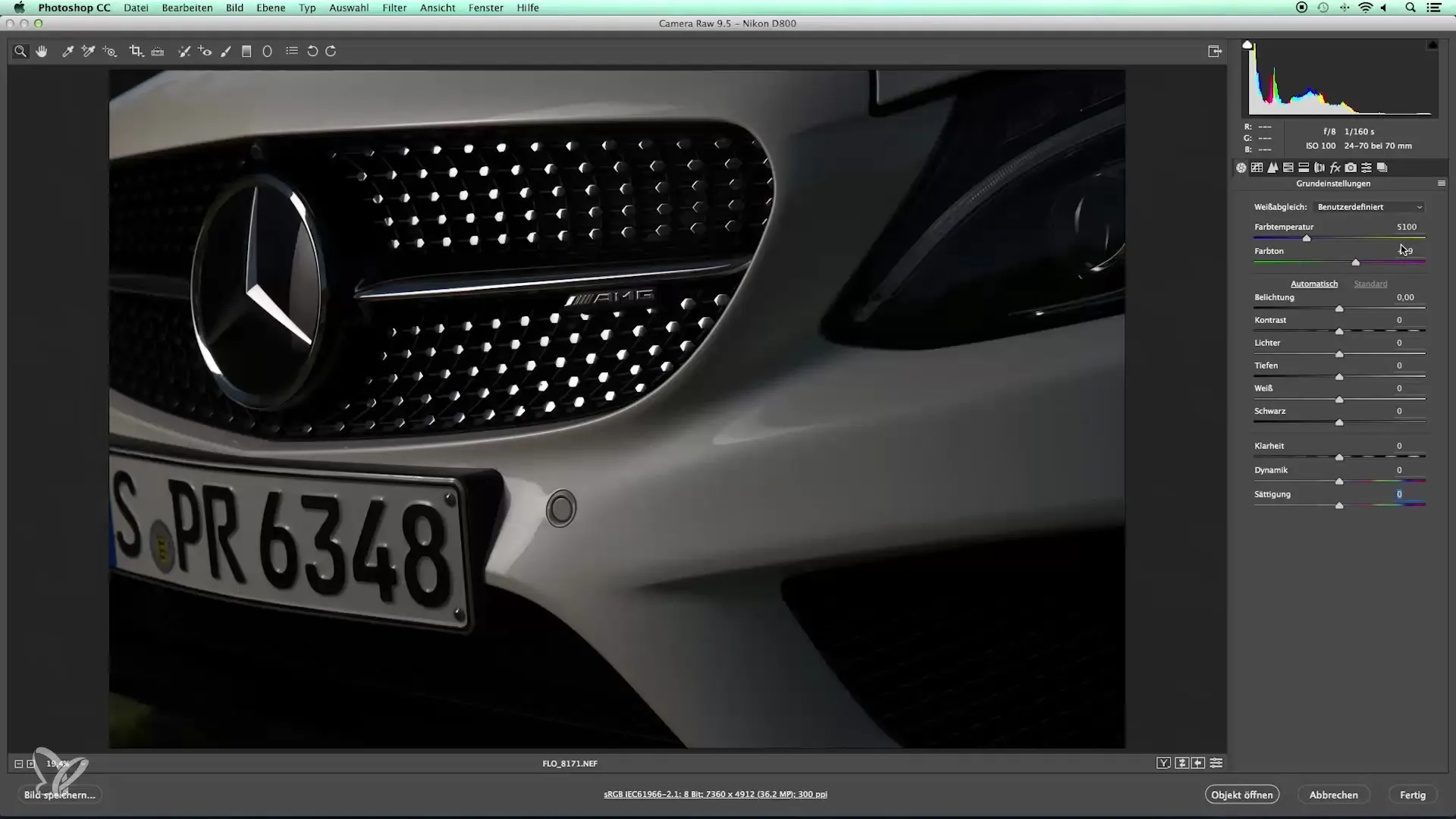The height and width of the screenshot is (819, 1456).
Task: Open the Effects (fx) panel tab
Action: pos(1335,168)
